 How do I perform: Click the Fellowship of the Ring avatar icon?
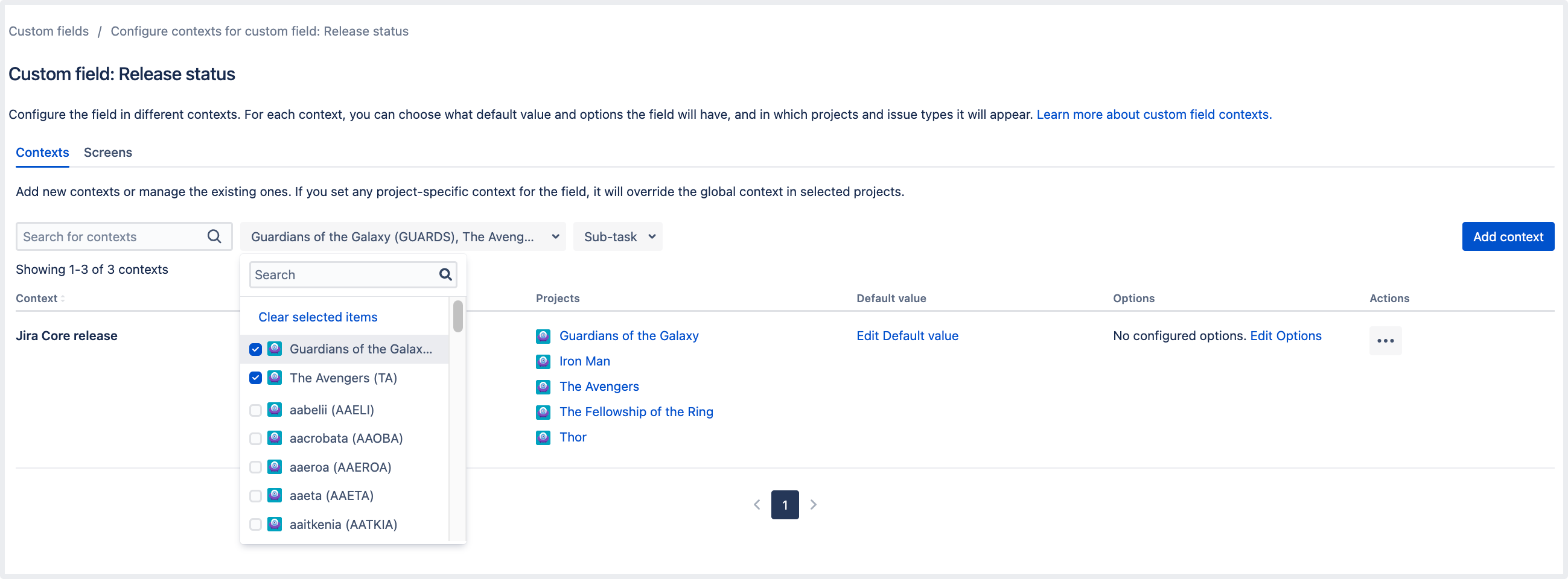click(x=543, y=412)
